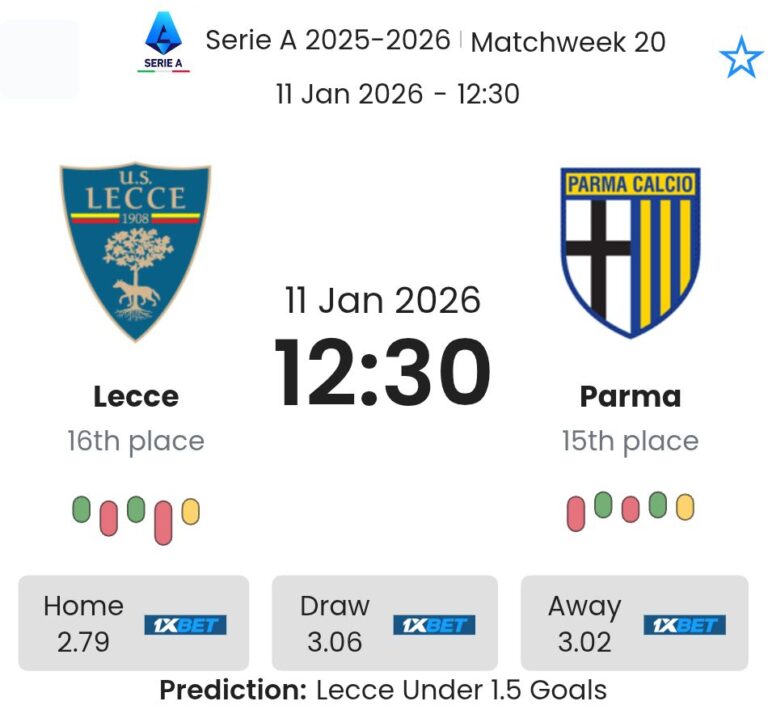The width and height of the screenshot is (768, 718).
Task: Click 1XBET logo in Away odds box
Action: (x=684, y=625)
